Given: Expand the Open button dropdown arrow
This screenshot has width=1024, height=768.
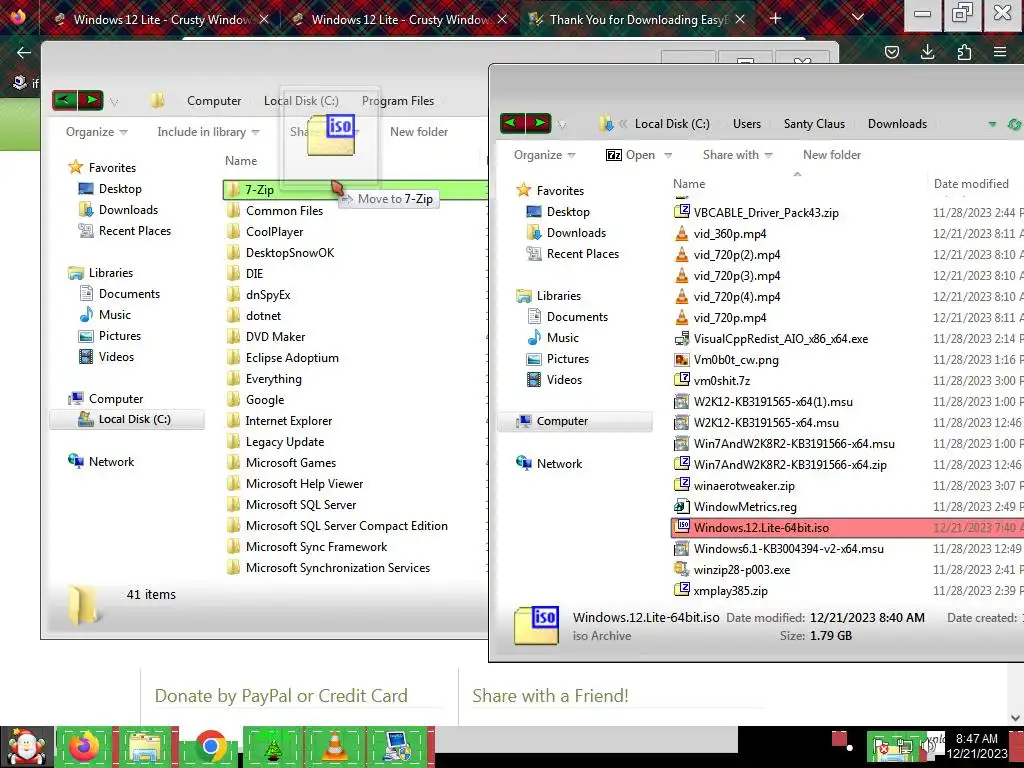Looking at the screenshot, I should tap(668, 155).
